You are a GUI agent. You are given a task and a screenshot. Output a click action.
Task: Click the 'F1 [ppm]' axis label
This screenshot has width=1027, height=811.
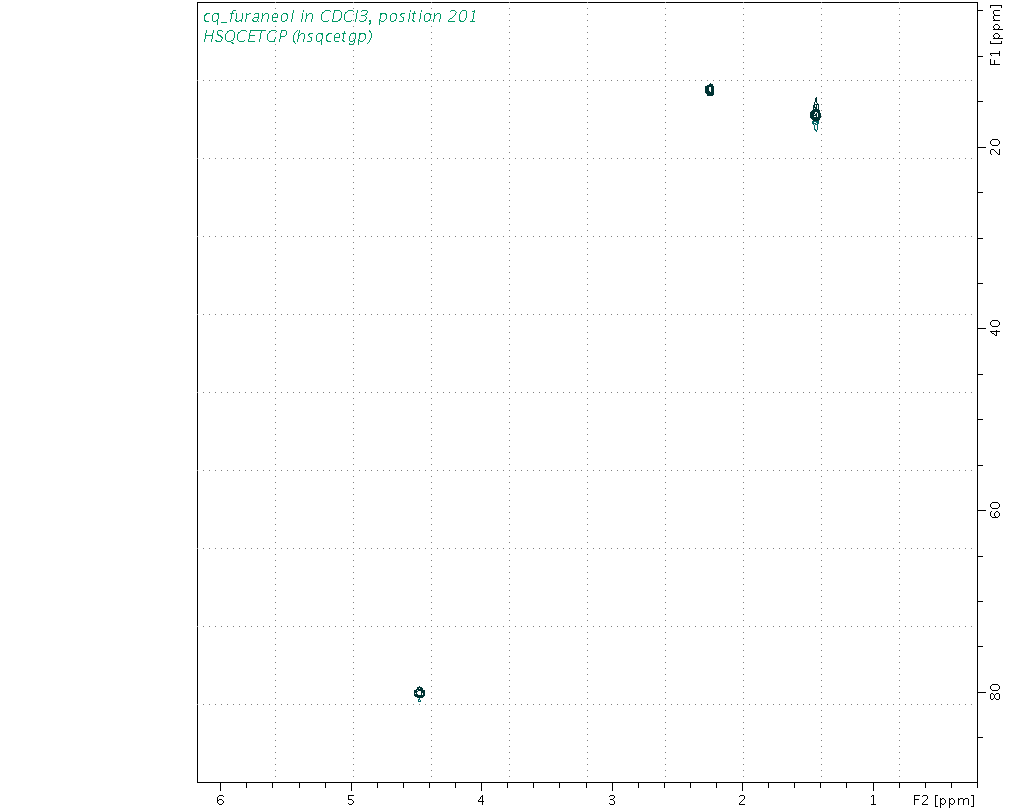tap(996, 35)
